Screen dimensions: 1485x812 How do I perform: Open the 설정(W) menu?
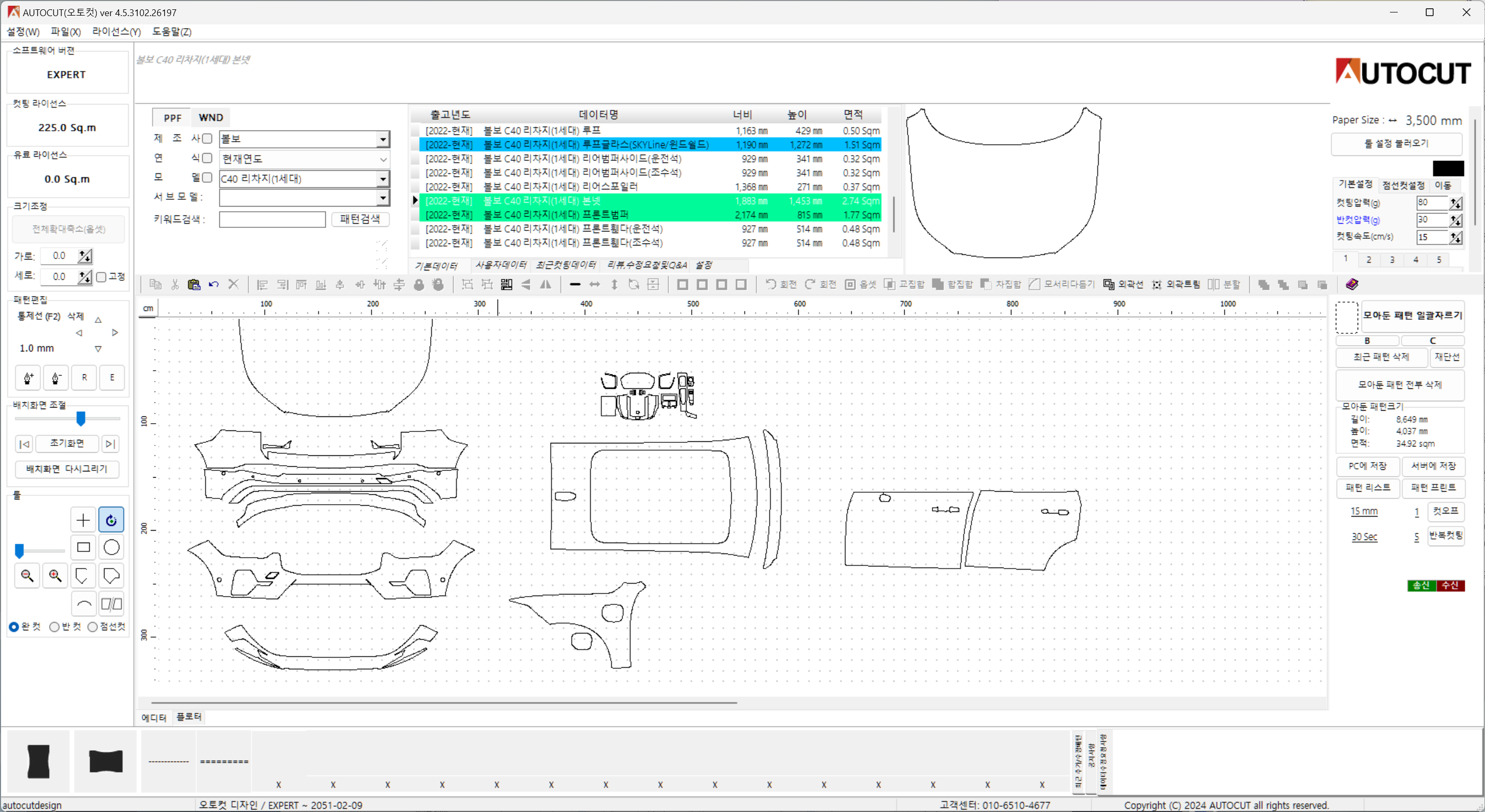[x=23, y=32]
